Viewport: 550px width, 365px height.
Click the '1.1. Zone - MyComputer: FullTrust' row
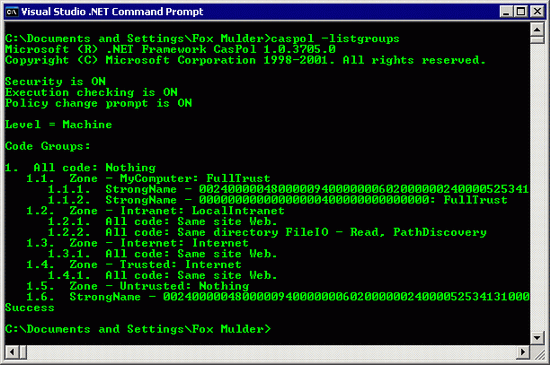(148, 178)
